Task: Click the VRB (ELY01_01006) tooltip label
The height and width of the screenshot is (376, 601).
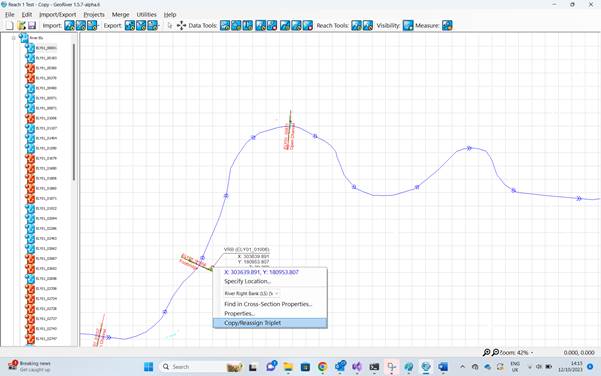Action: pyautogui.click(x=246, y=250)
